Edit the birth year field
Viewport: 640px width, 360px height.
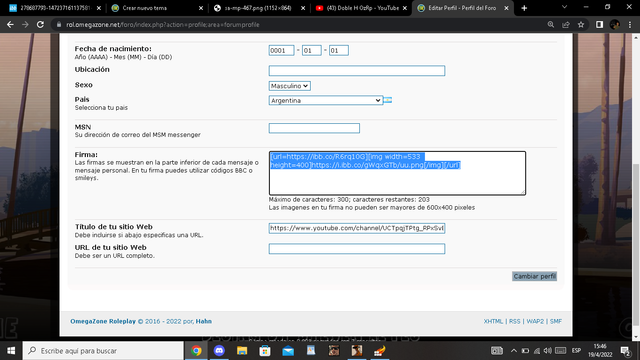pyautogui.click(x=281, y=51)
